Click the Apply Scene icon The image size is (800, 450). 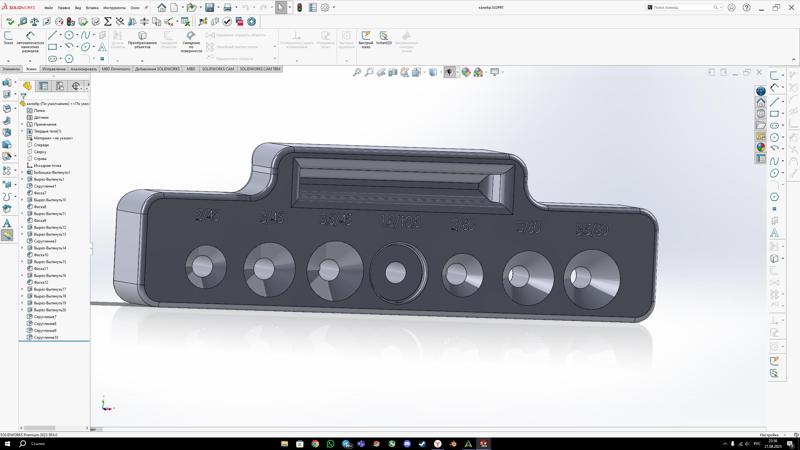coord(478,72)
